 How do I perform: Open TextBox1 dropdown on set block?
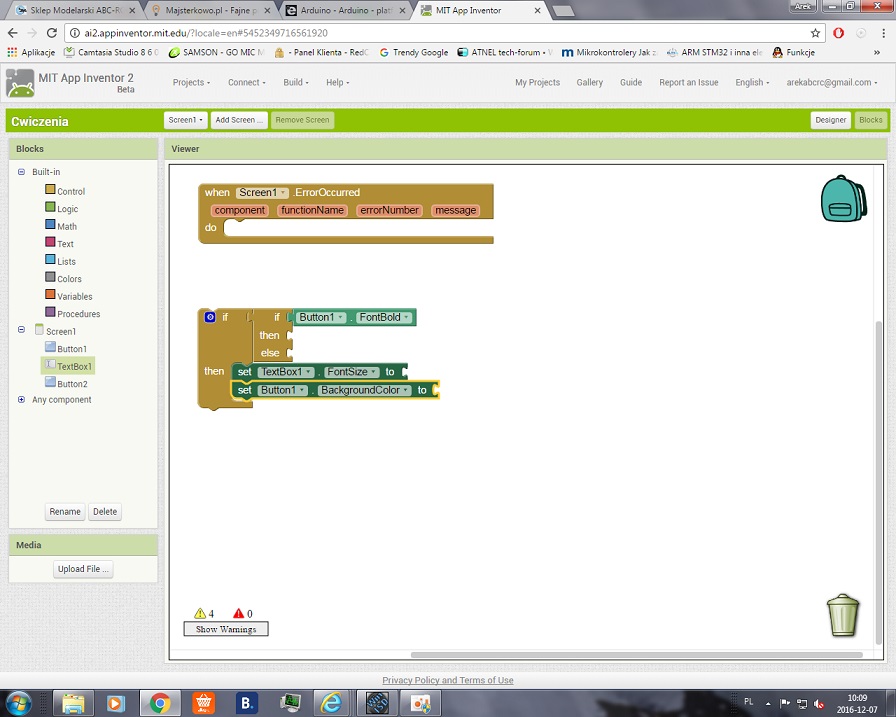(286, 372)
